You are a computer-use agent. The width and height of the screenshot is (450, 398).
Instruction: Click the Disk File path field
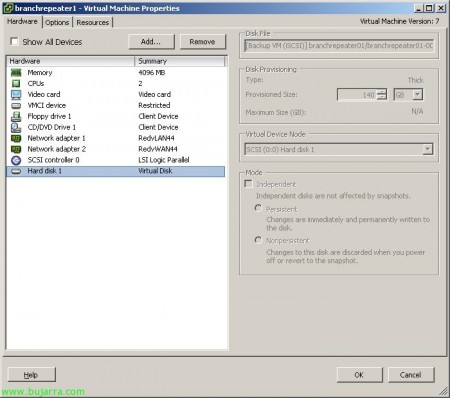click(x=339, y=46)
